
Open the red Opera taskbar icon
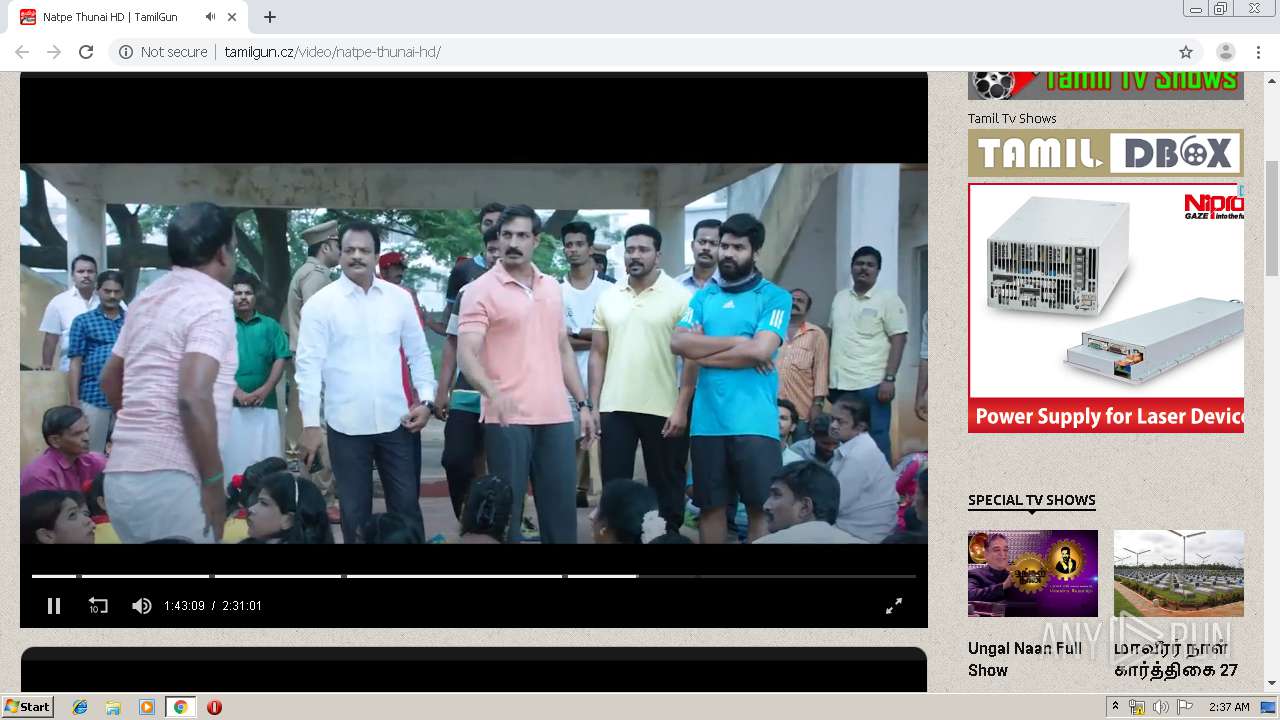(214, 707)
